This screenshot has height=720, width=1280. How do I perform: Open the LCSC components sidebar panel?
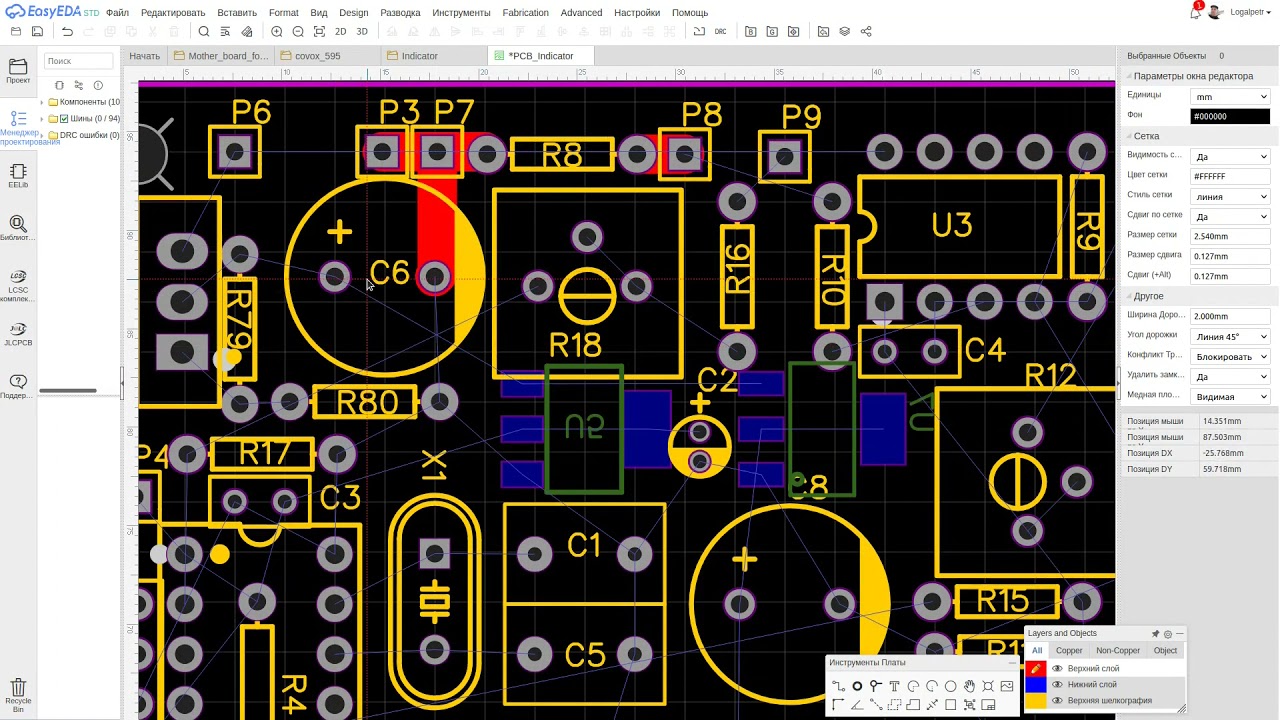(18, 285)
